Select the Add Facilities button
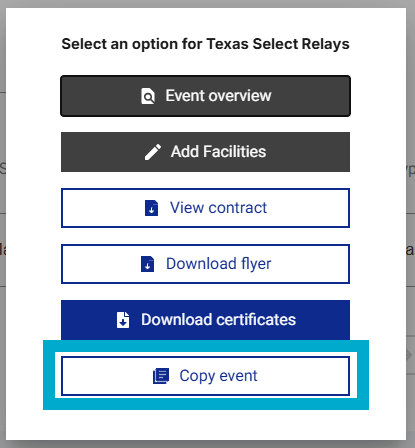 point(205,152)
